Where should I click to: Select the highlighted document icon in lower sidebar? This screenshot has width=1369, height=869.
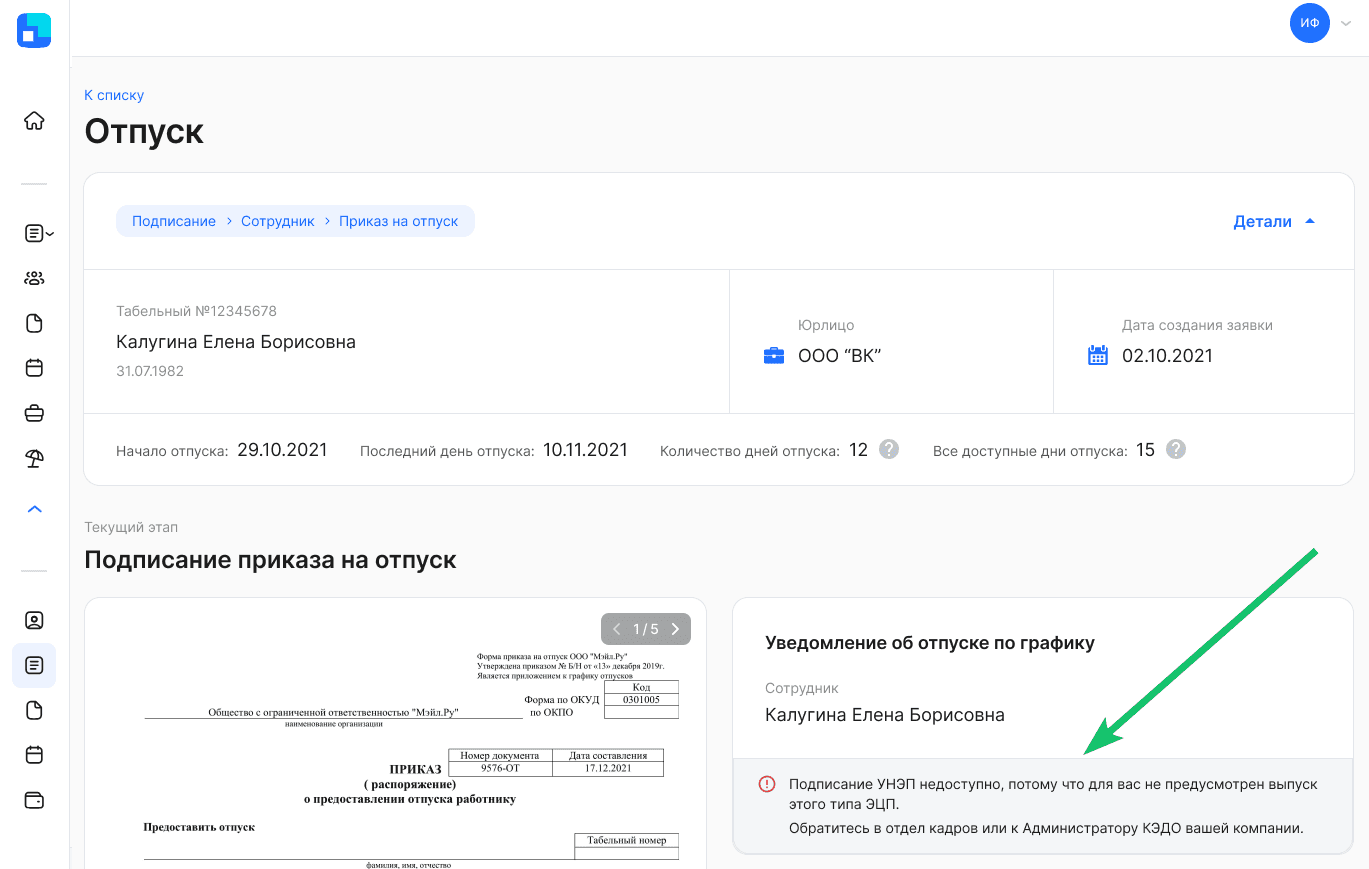pos(34,665)
